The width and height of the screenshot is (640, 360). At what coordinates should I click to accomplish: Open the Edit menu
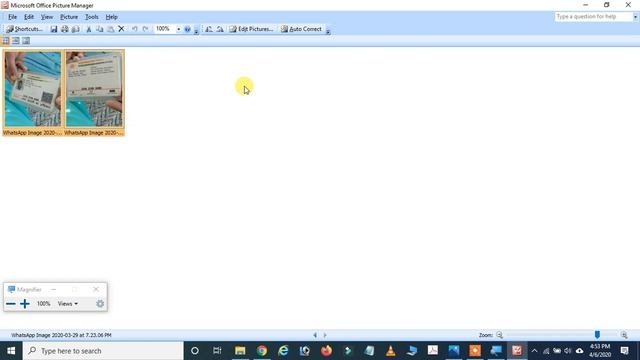click(29, 17)
